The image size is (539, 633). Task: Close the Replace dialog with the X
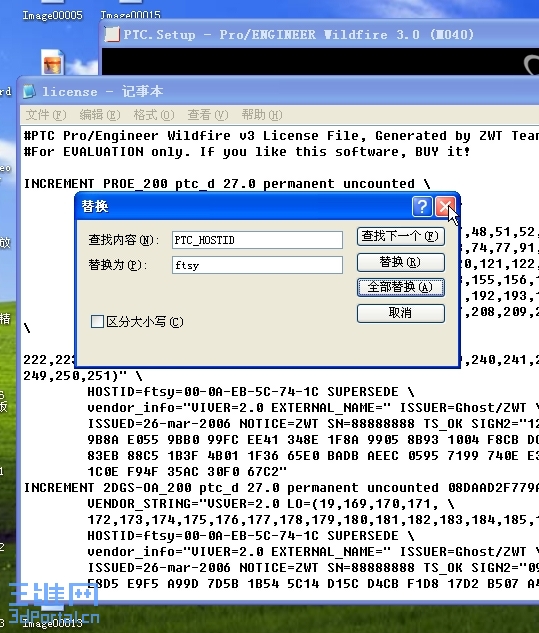(x=445, y=207)
